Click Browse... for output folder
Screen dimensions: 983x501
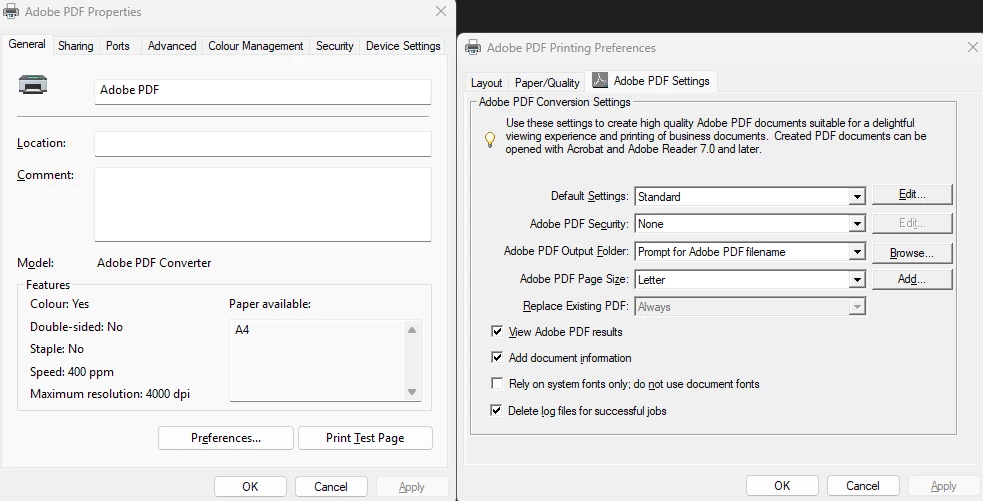pos(912,253)
